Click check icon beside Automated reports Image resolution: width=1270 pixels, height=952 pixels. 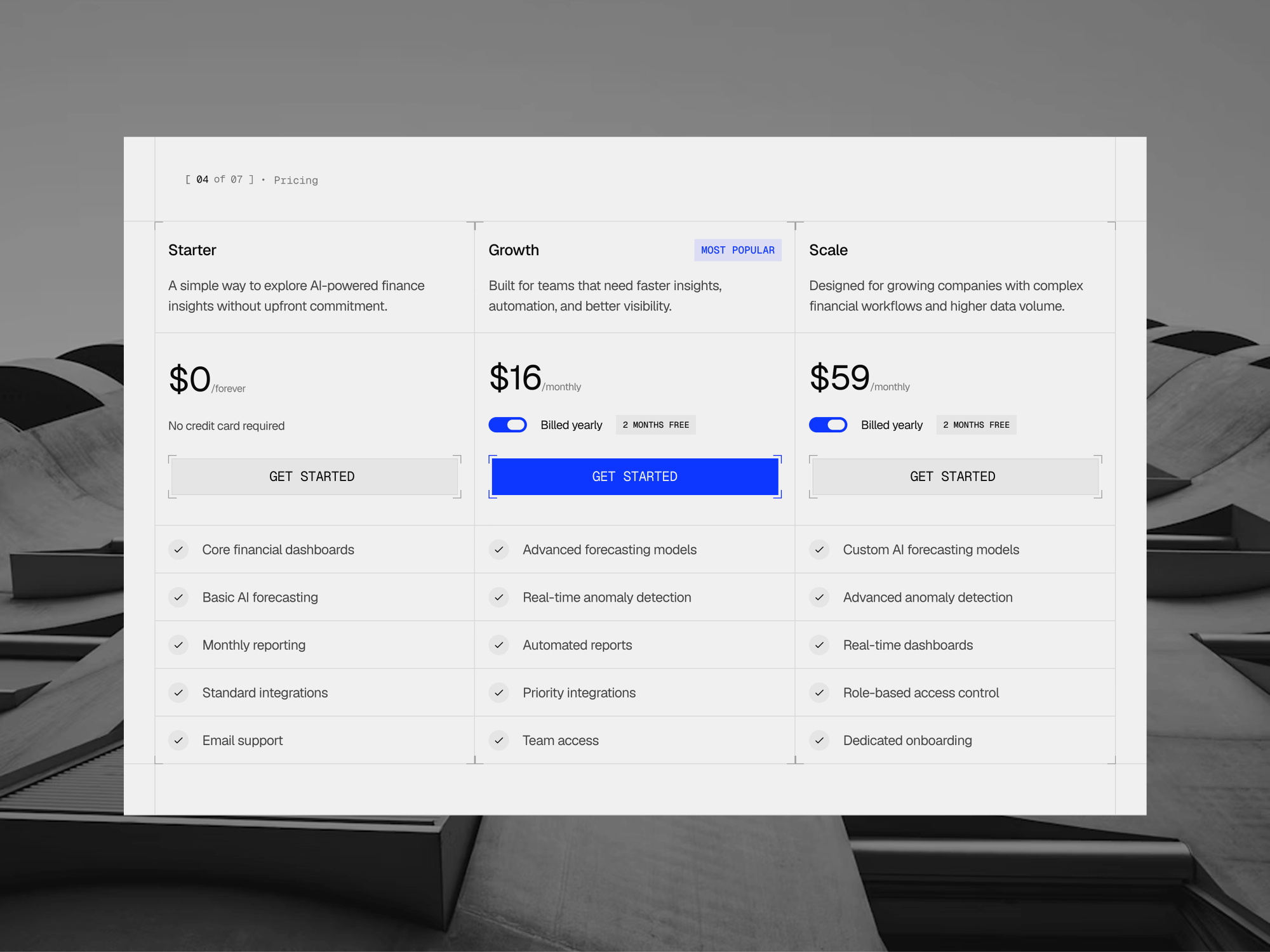click(x=499, y=645)
